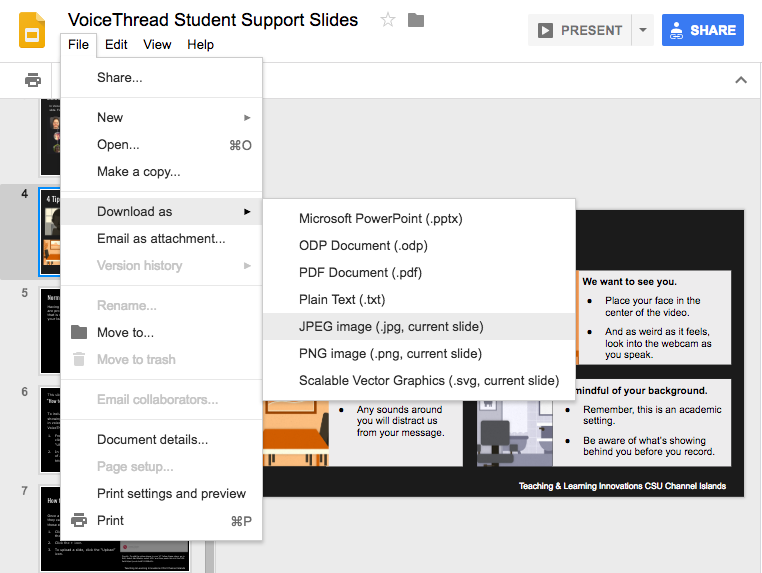The image size is (762, 573).
Task: Open the Present dropdown arrow
Action: pyautogui.click(x=643, y=30)
